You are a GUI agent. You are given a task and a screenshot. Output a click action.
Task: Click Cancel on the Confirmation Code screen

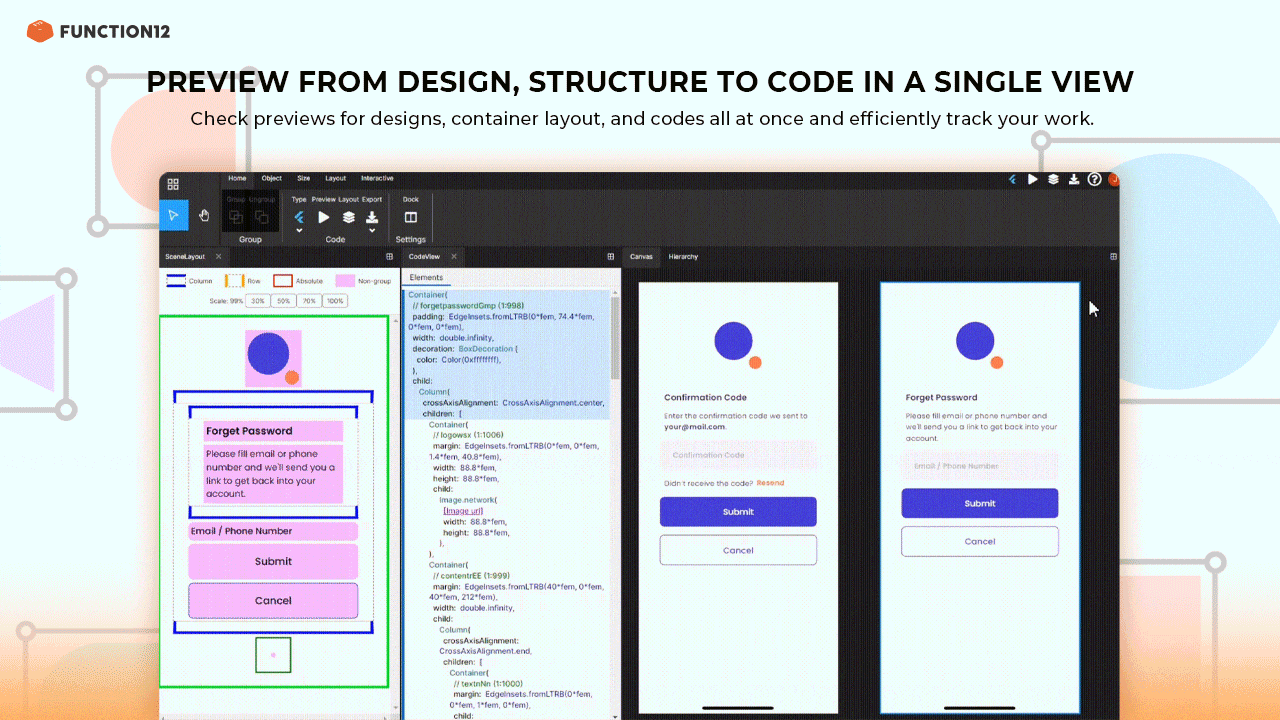(738, 550)
